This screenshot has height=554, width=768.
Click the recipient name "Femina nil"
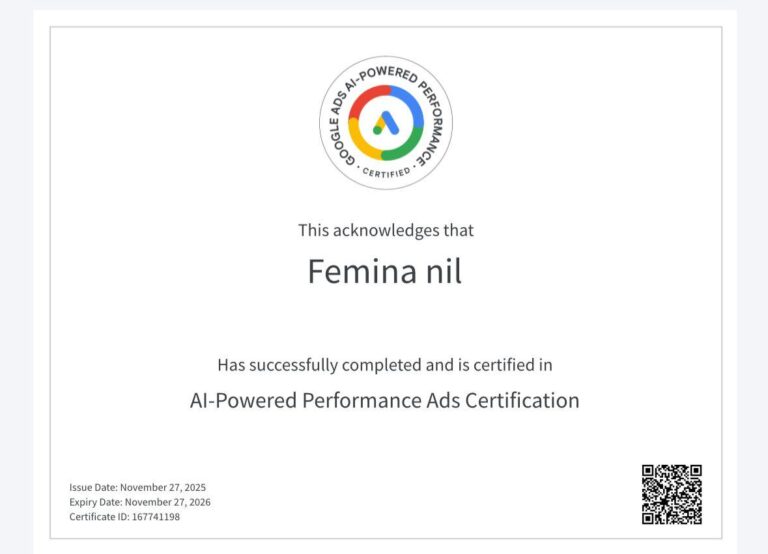point(385,272)
